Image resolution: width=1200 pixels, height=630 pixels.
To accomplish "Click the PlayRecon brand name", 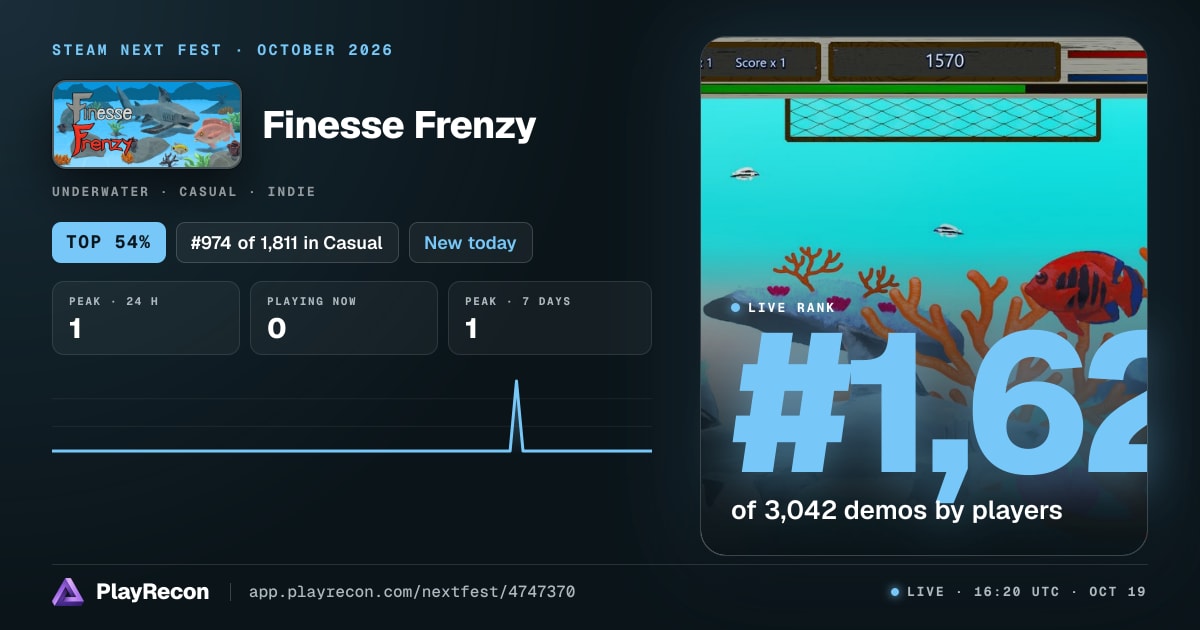I will coord(153,592).
